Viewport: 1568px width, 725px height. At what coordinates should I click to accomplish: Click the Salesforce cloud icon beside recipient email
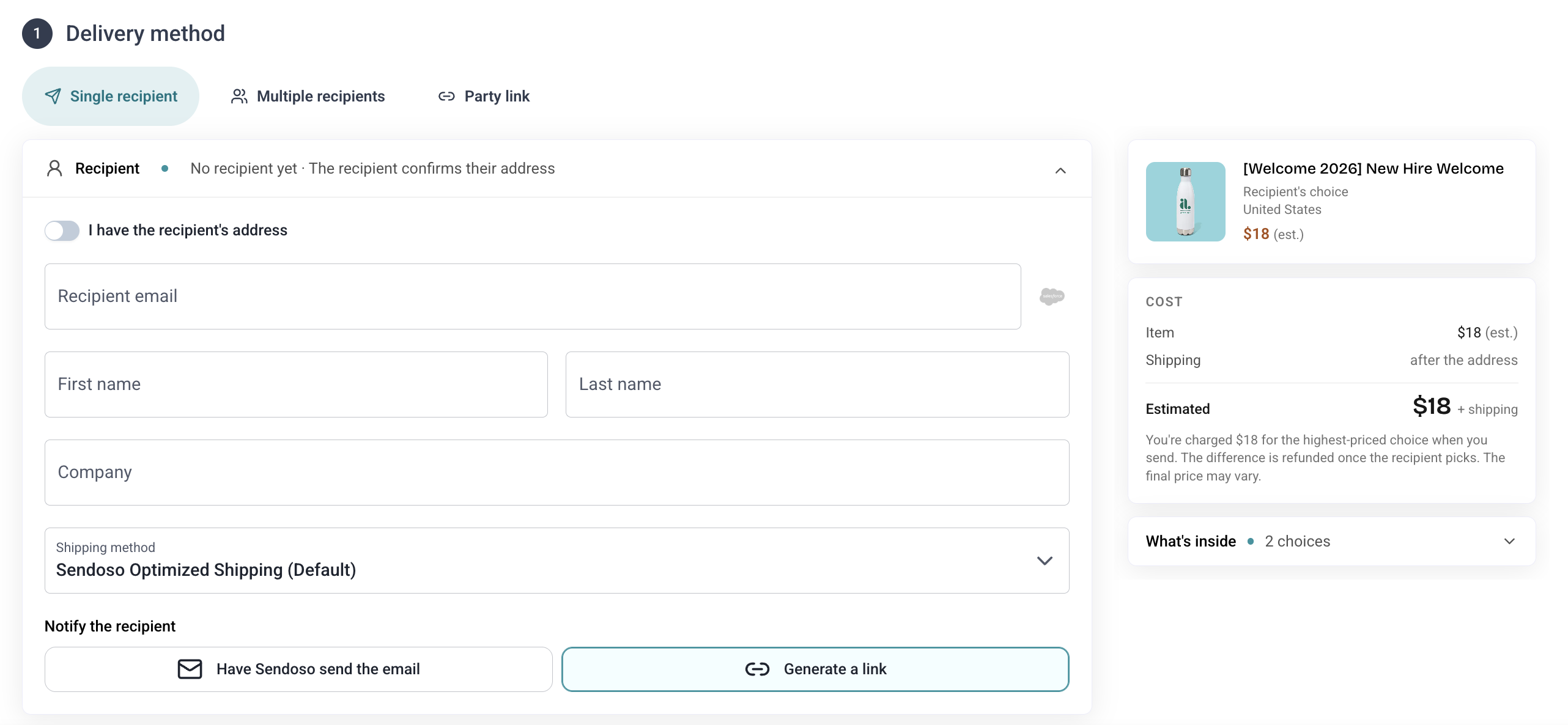(x=1052, y=296)
